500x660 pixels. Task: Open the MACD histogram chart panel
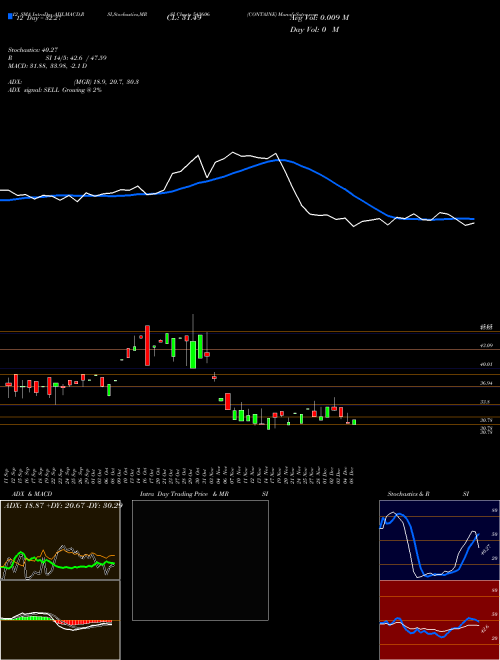pos(60,620)
